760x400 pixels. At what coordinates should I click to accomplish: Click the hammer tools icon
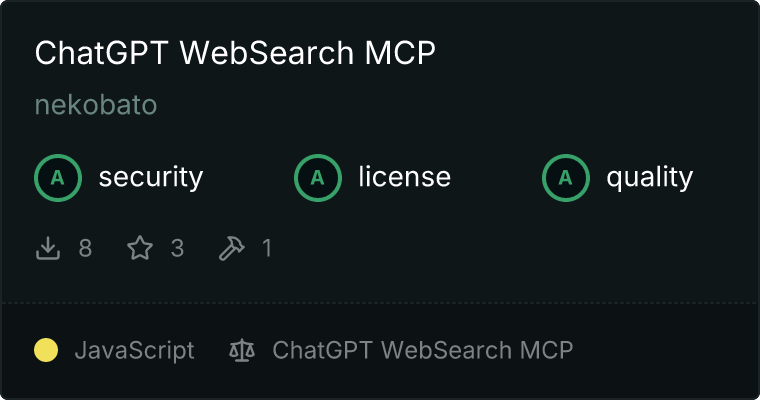(231, 248)
